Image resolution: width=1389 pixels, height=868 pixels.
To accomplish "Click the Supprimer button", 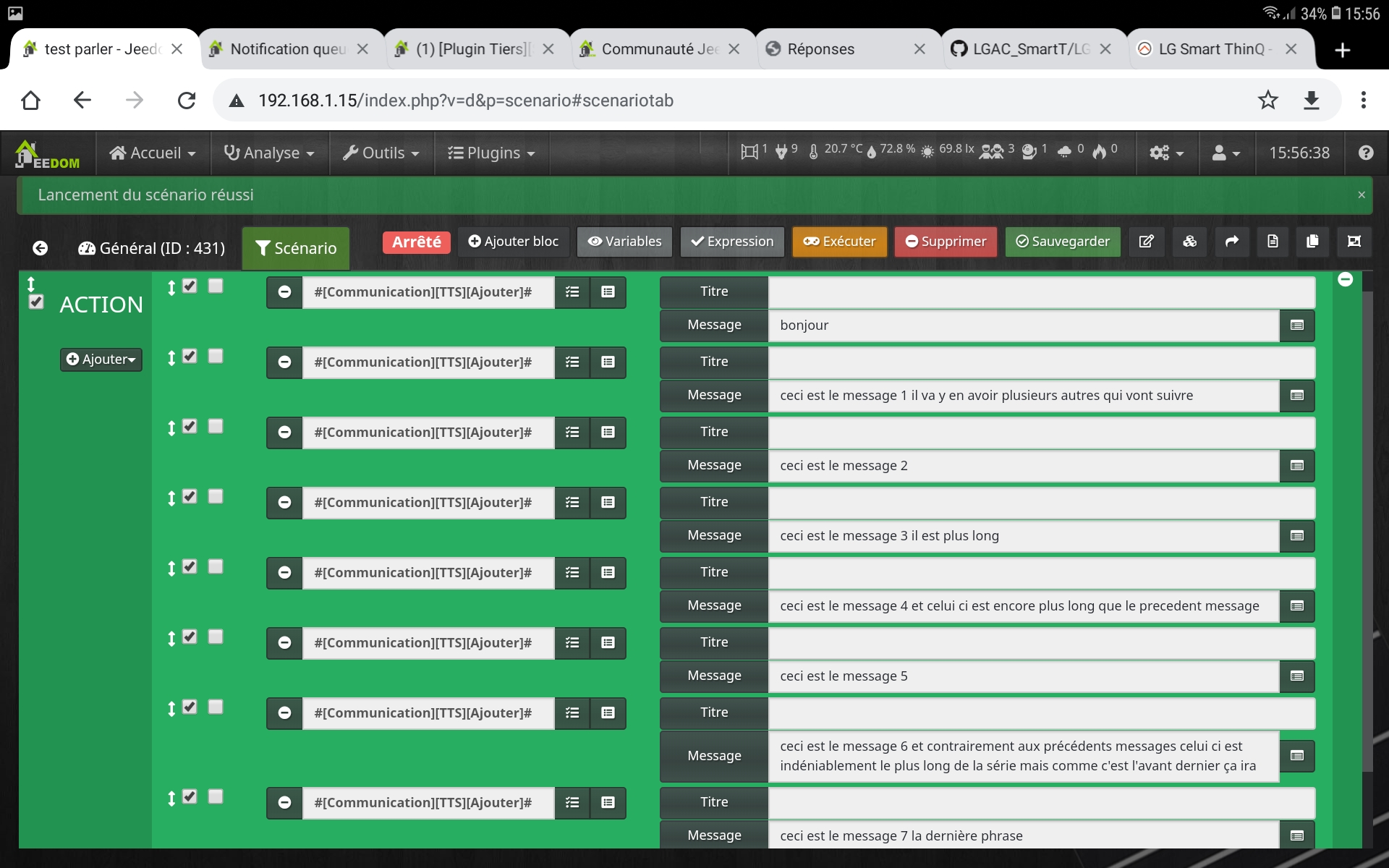I will pyautogui.click(x=946, y=242).
